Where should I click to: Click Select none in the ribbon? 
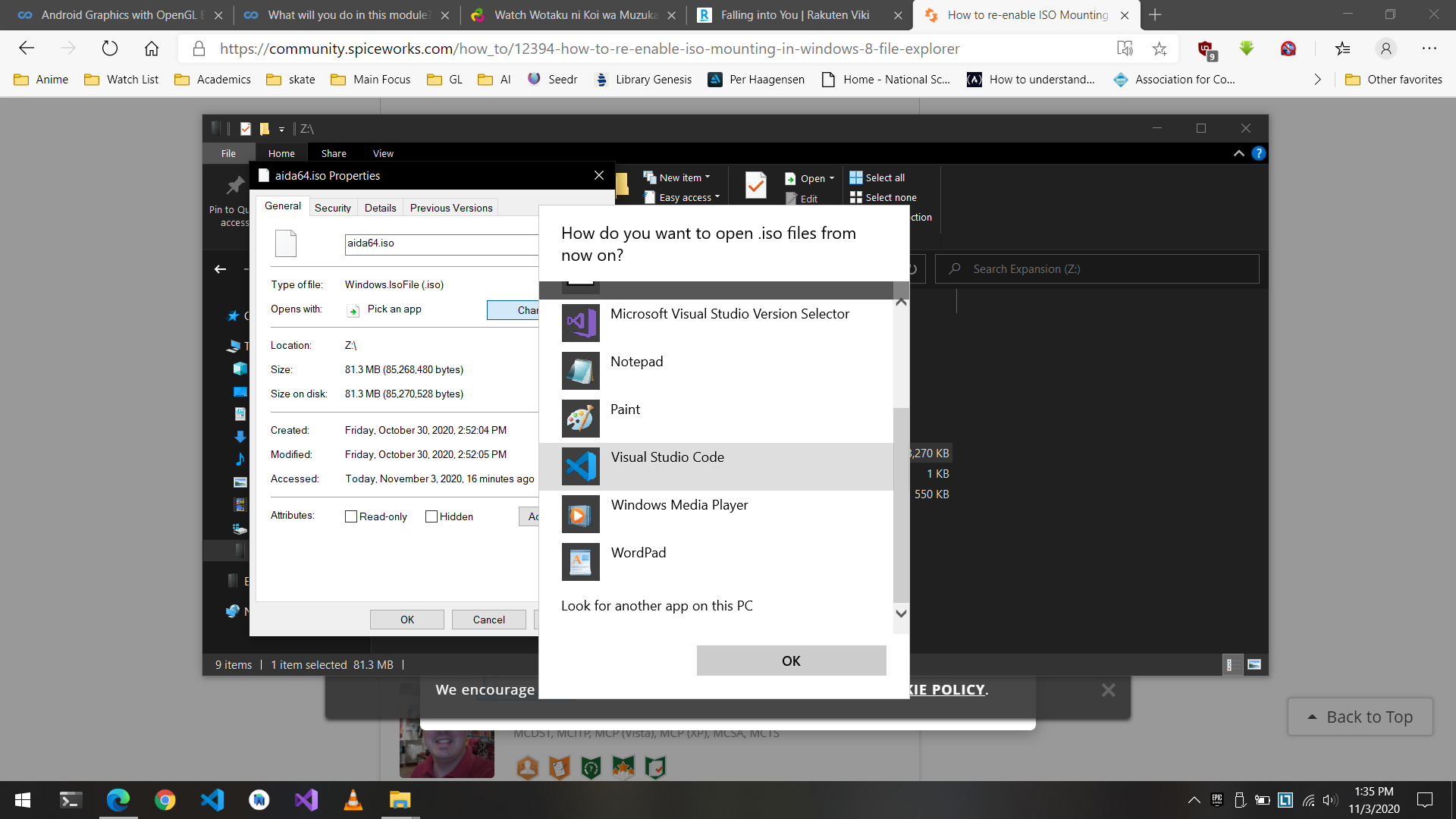point(883,197)
